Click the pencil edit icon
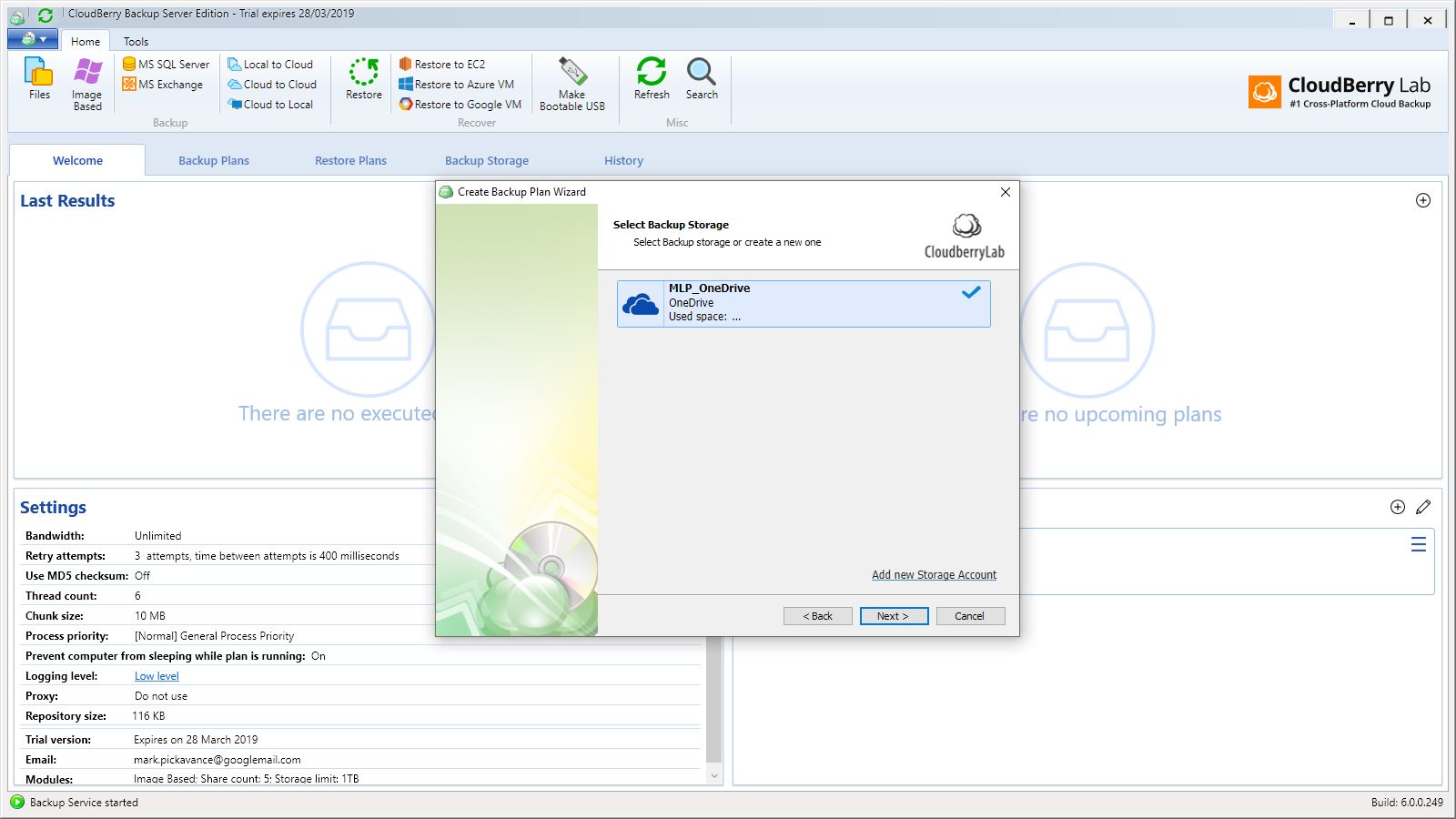Viewport: 1456px width, 819px height. pos(1424,507)
